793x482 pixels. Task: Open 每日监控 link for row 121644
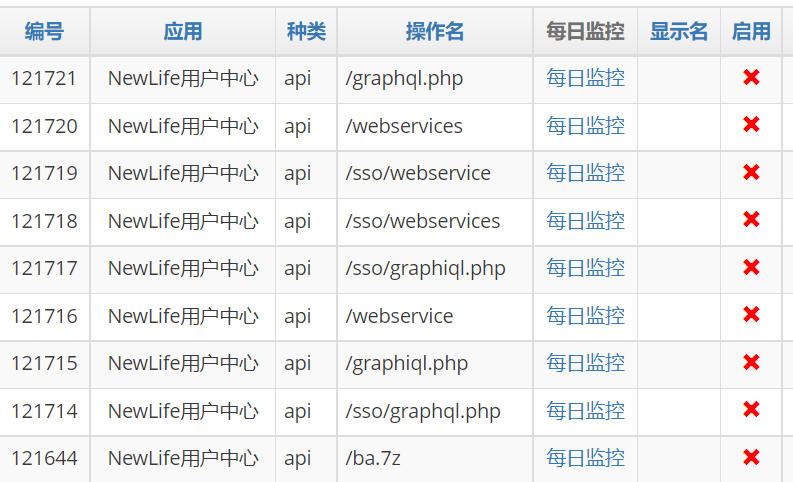click(x=585, y=458)
